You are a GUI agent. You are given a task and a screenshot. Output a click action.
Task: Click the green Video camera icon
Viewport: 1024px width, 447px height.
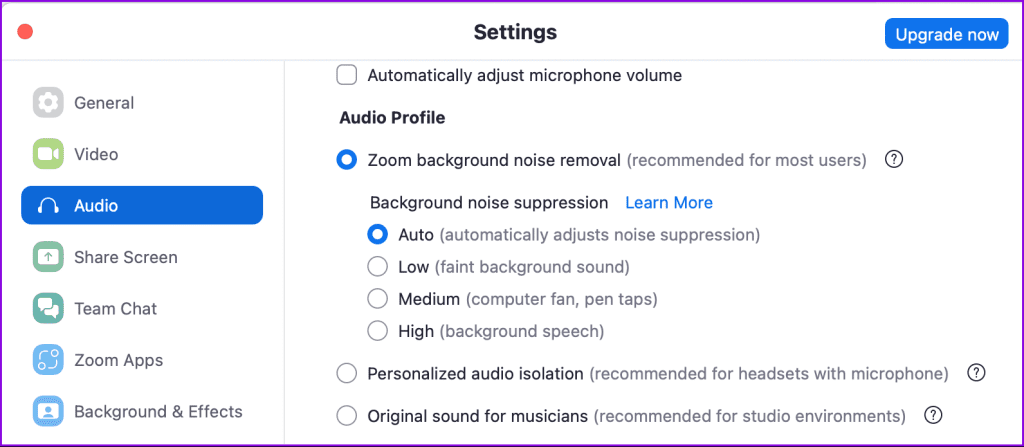[48, 154]
